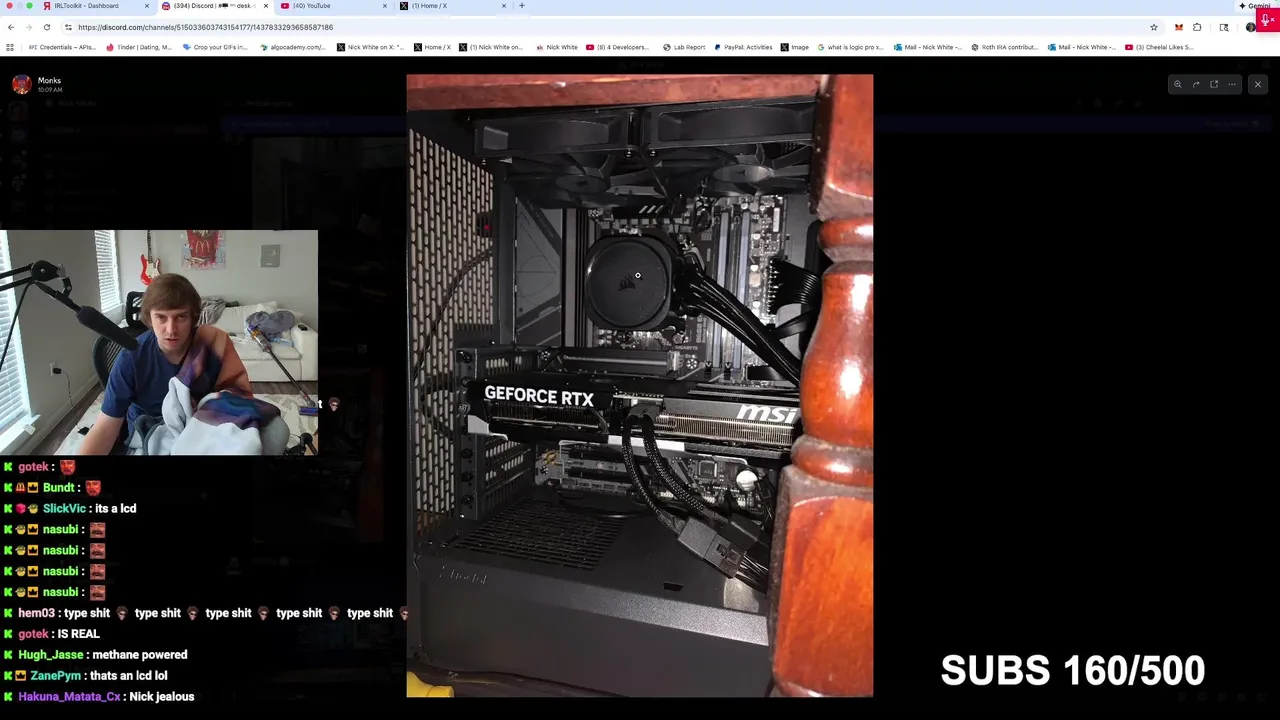Switch to the IRLToolkit Dashboard tab
The height and width of the screenshot is (720, 1280).
tap(95, 6)
